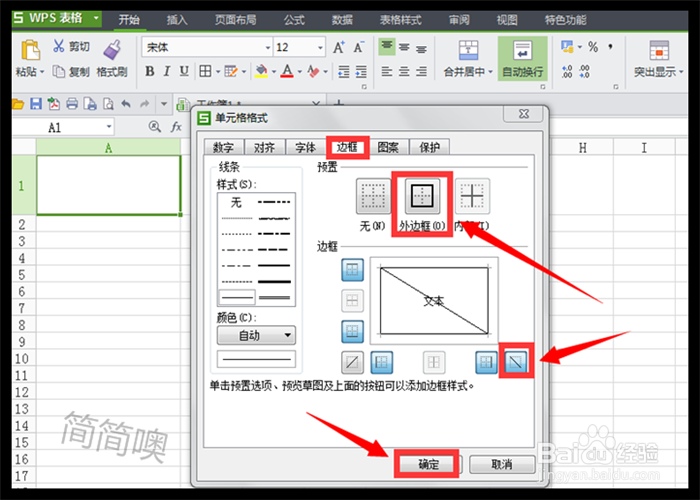Viewport: 700px width, 500px height.
Task: Click the undo arrow icon
Action: (126, 104)
